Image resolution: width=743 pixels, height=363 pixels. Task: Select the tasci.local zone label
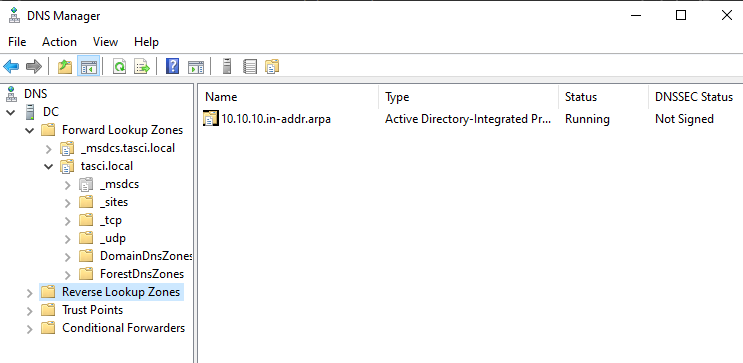(107, 166)
